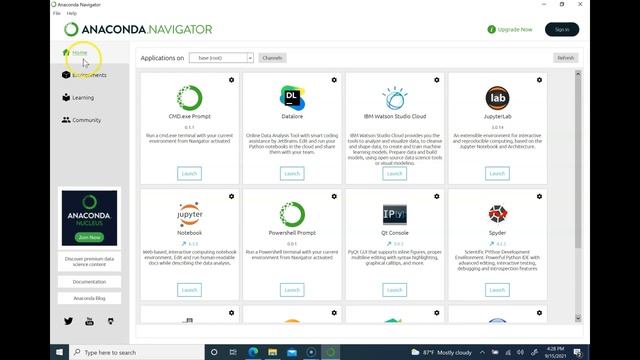Image resolution: width=640 pixels, height=360 pixels.
Task: Open the File menu
Action: point(57,13)
